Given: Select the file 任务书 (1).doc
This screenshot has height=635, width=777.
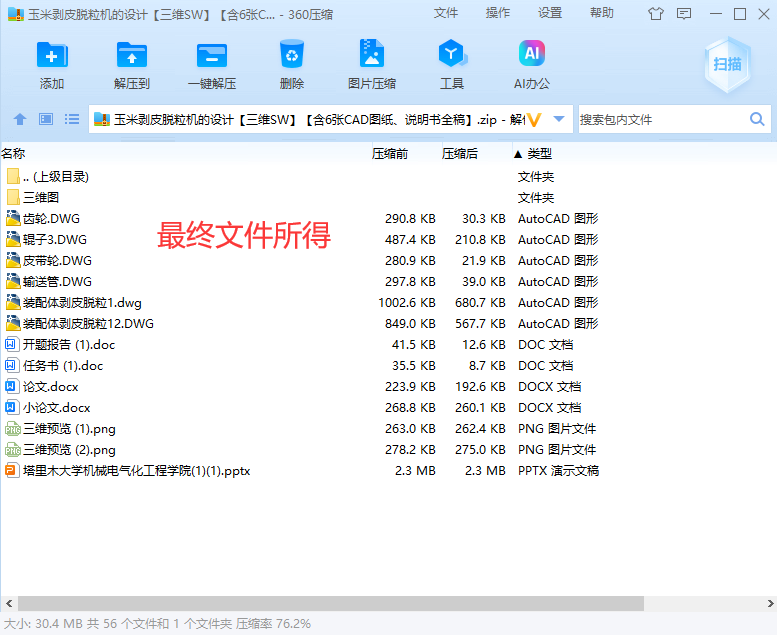Looking at the screenshot, I should (x=63, y=365).
